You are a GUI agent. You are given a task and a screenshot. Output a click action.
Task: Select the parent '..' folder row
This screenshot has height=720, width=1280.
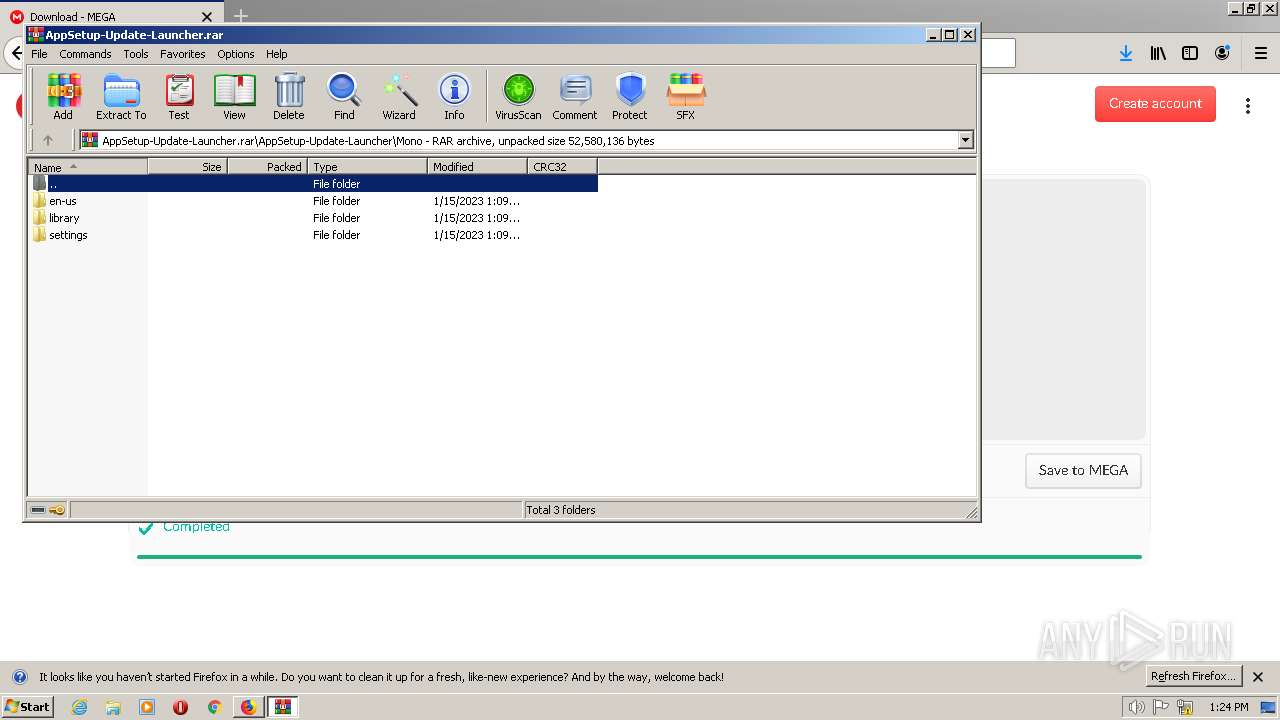313,184
